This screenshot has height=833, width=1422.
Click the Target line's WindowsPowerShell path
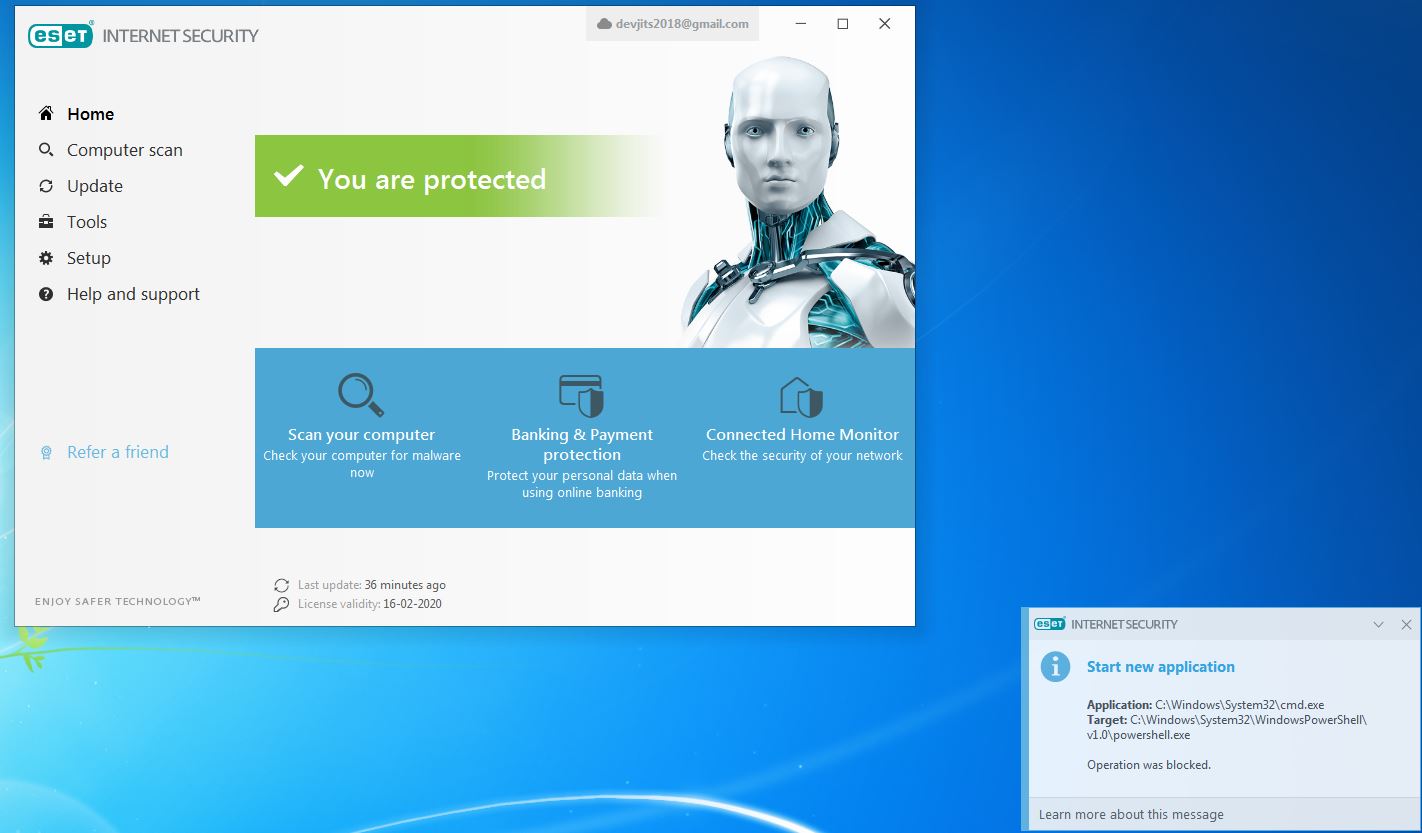tap(1227, 727)
